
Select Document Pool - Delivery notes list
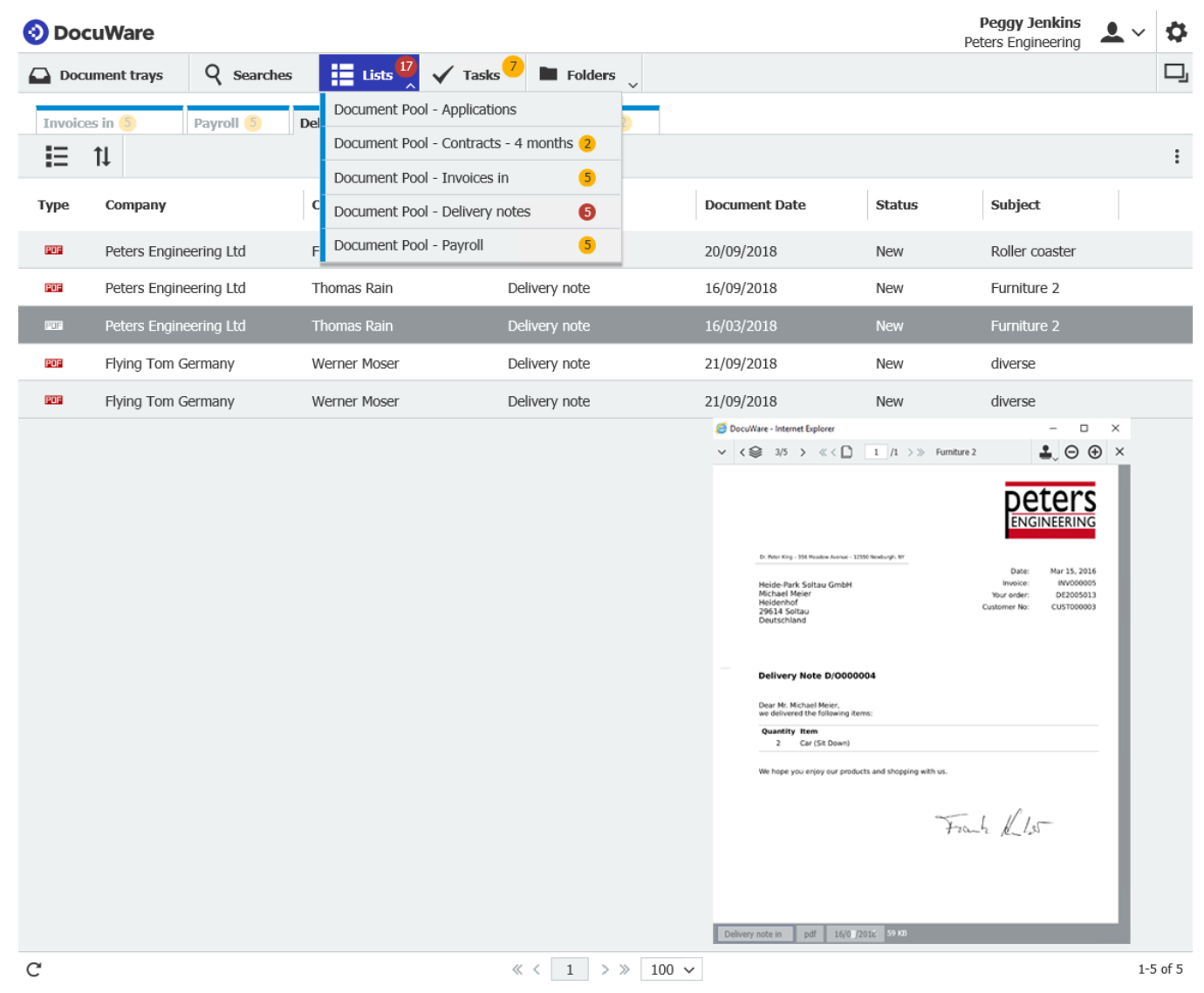coord(472,211)
